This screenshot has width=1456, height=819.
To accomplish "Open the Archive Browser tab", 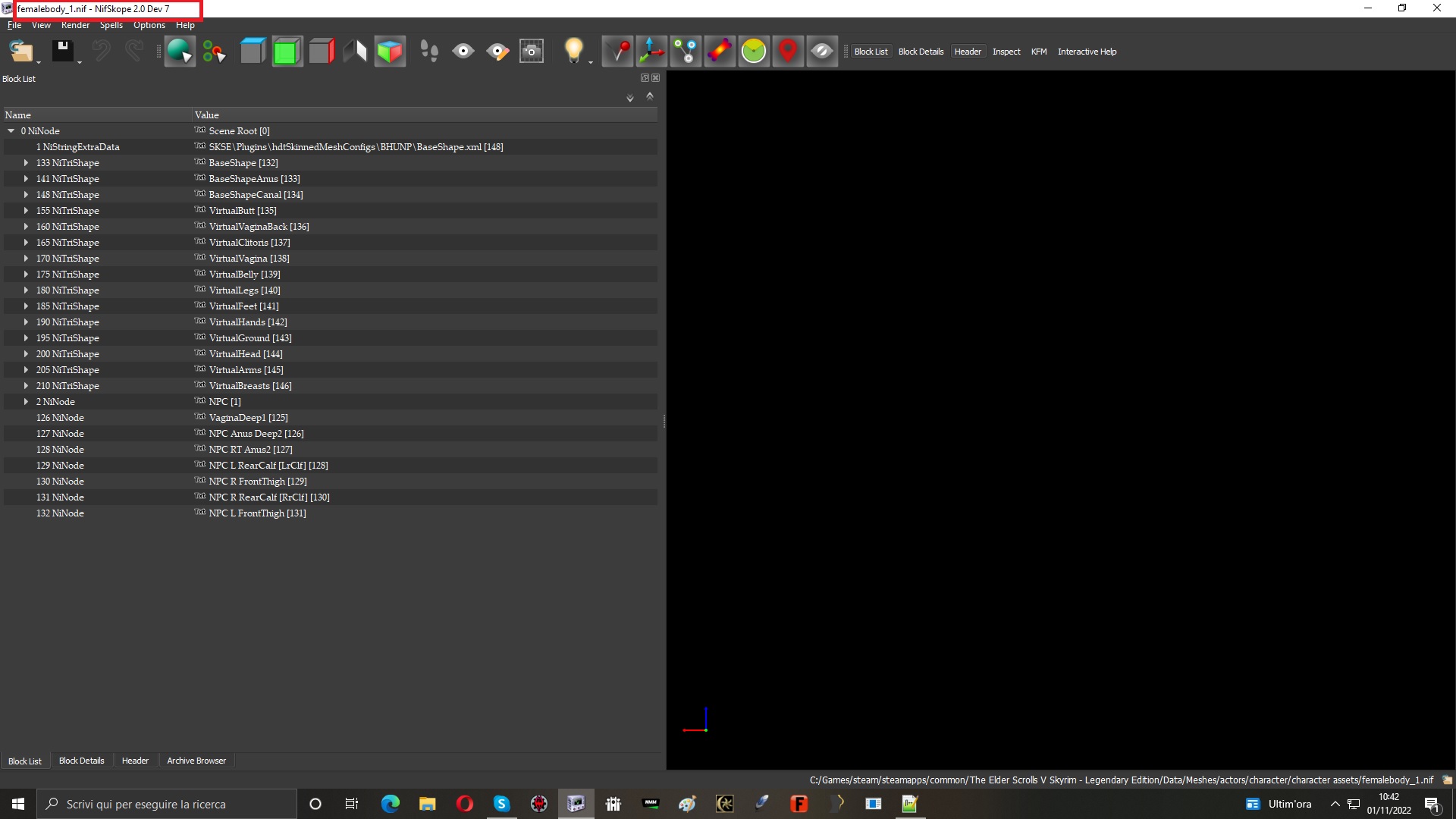I will 196,761.
